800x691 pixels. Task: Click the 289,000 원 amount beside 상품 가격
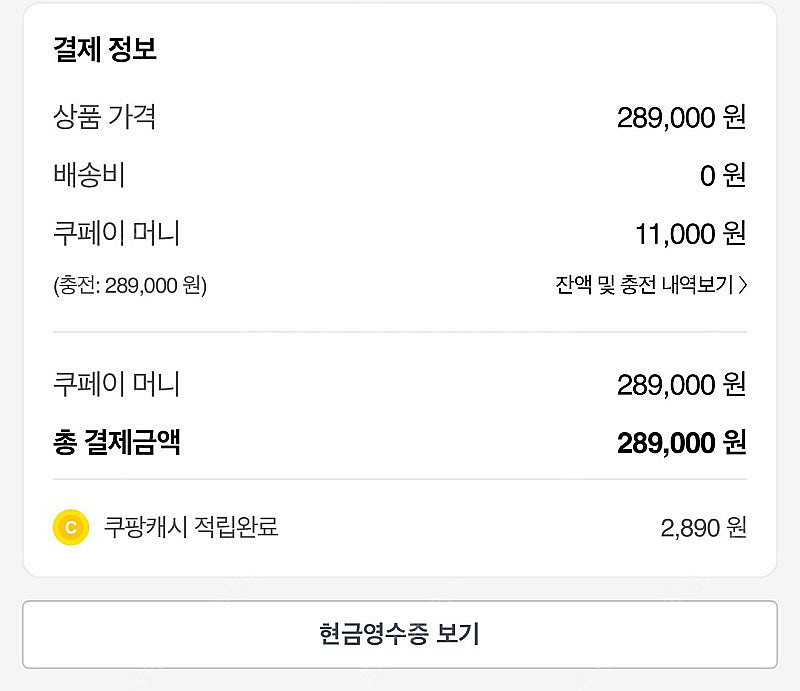click(681, 118)
